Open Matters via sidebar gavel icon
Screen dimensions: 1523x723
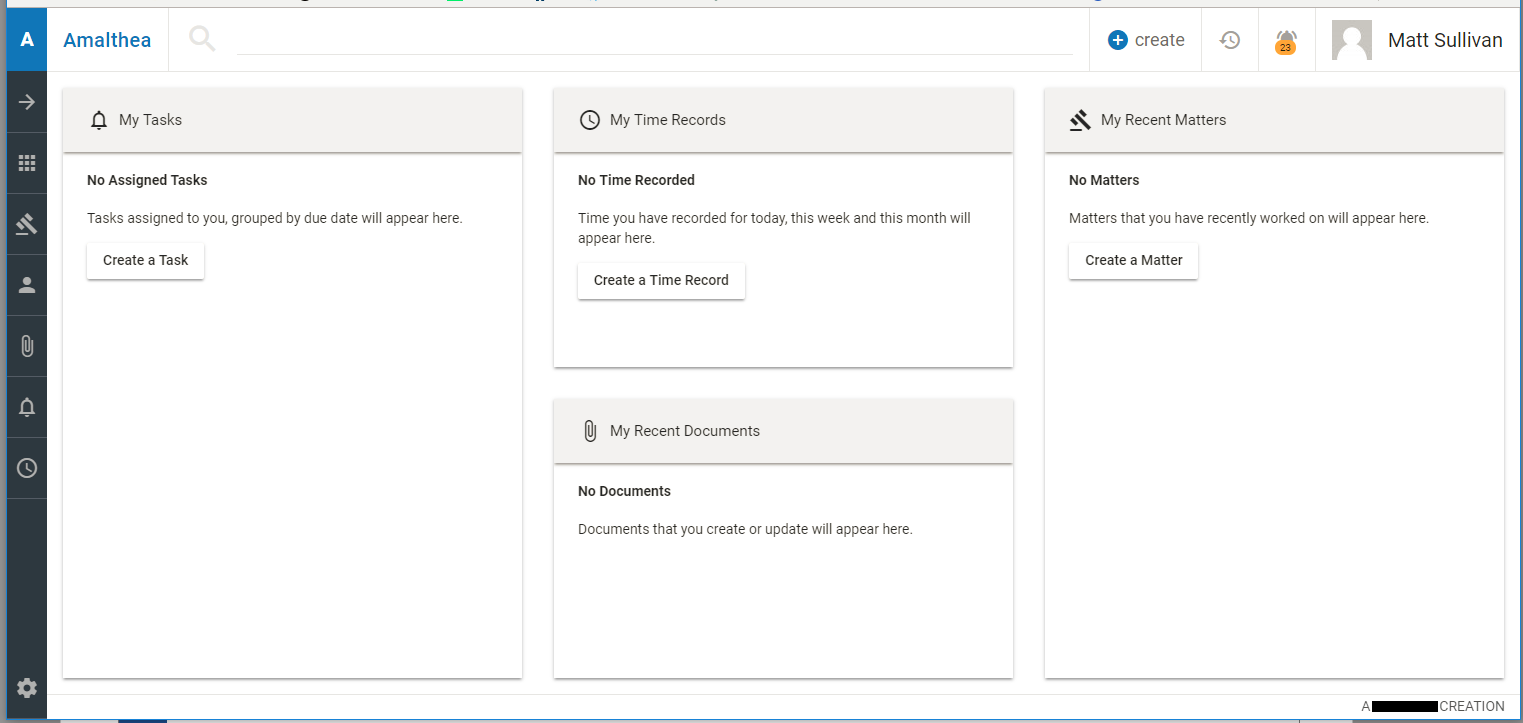click(x=27, y=224)
